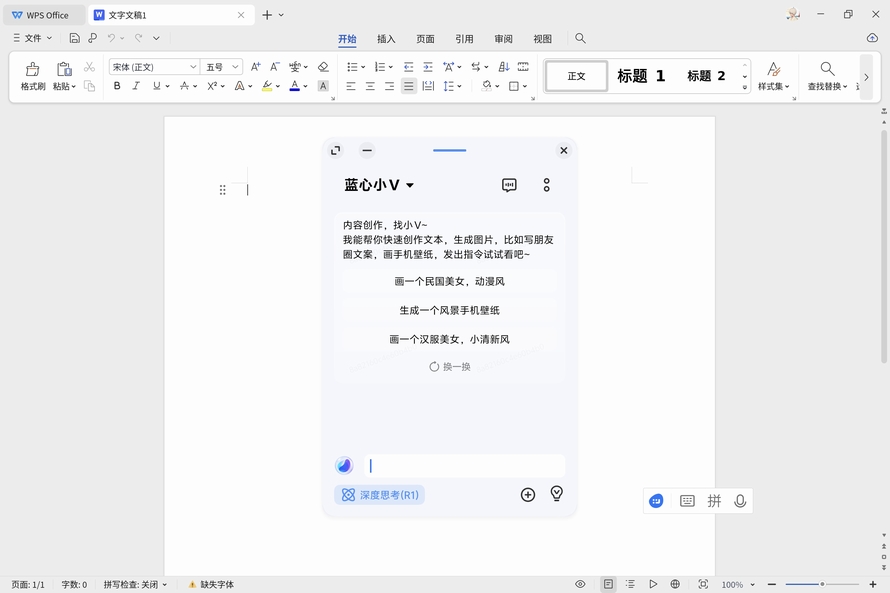890x593 pixels.
Task: Click the ribbon search magnifier icon
Action: point(580,38)
